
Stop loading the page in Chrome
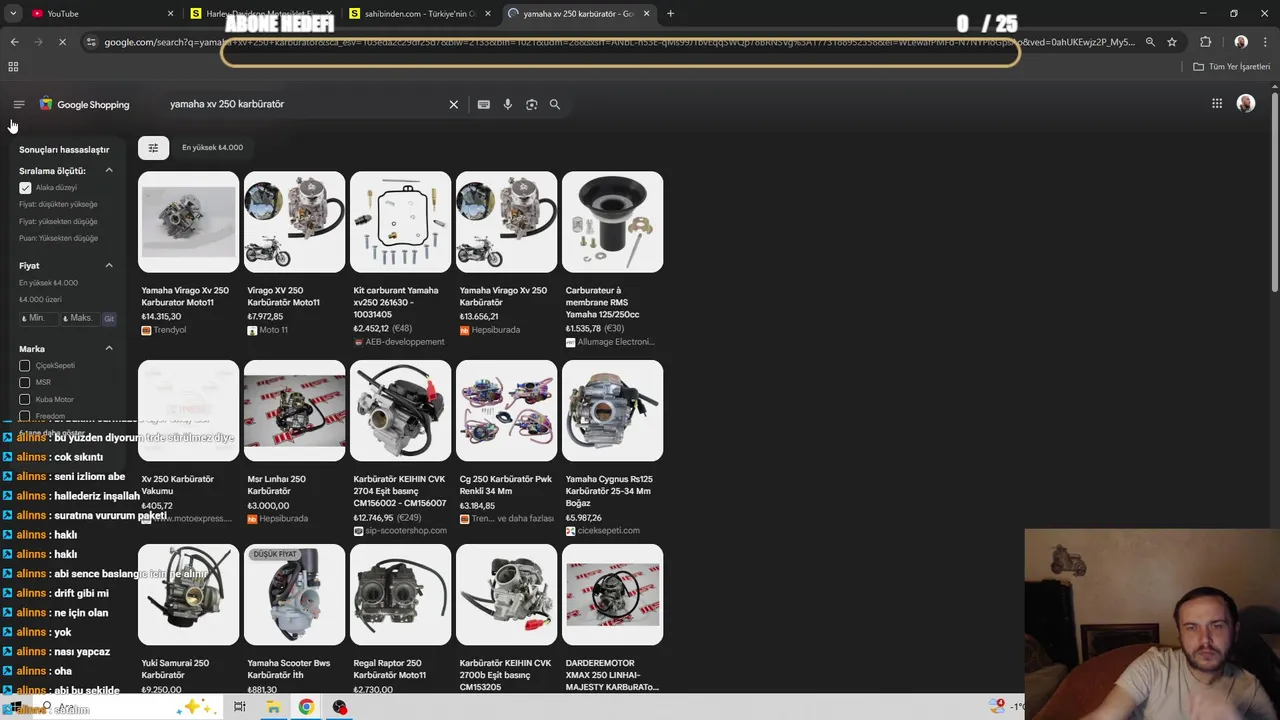tap(62, 42)
